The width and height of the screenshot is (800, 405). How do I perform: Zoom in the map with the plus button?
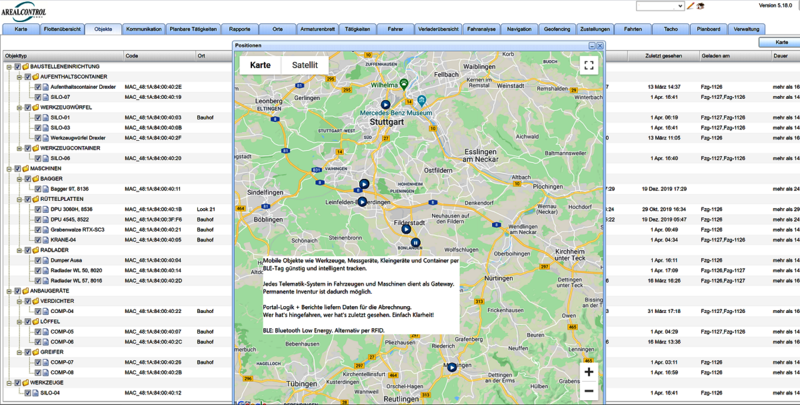pos(589,372)
